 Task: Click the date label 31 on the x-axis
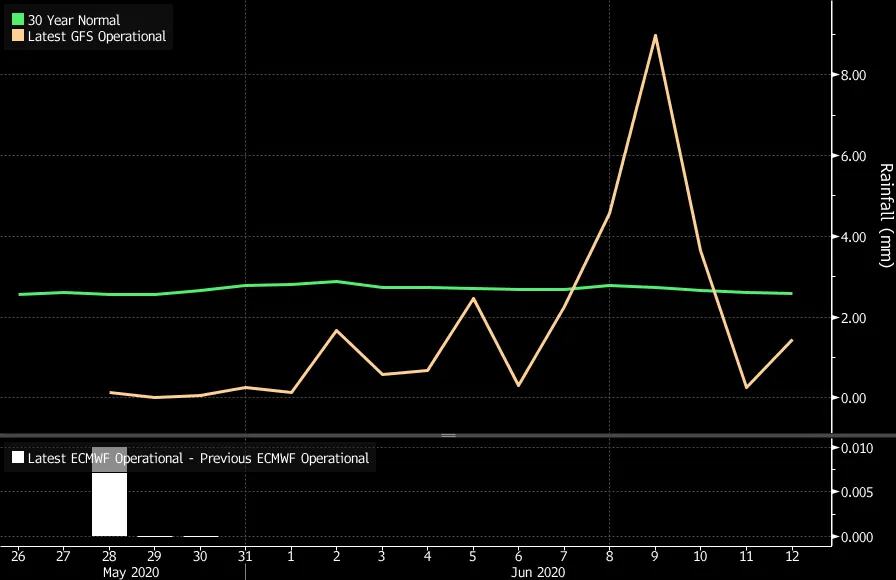pos(245,556)
